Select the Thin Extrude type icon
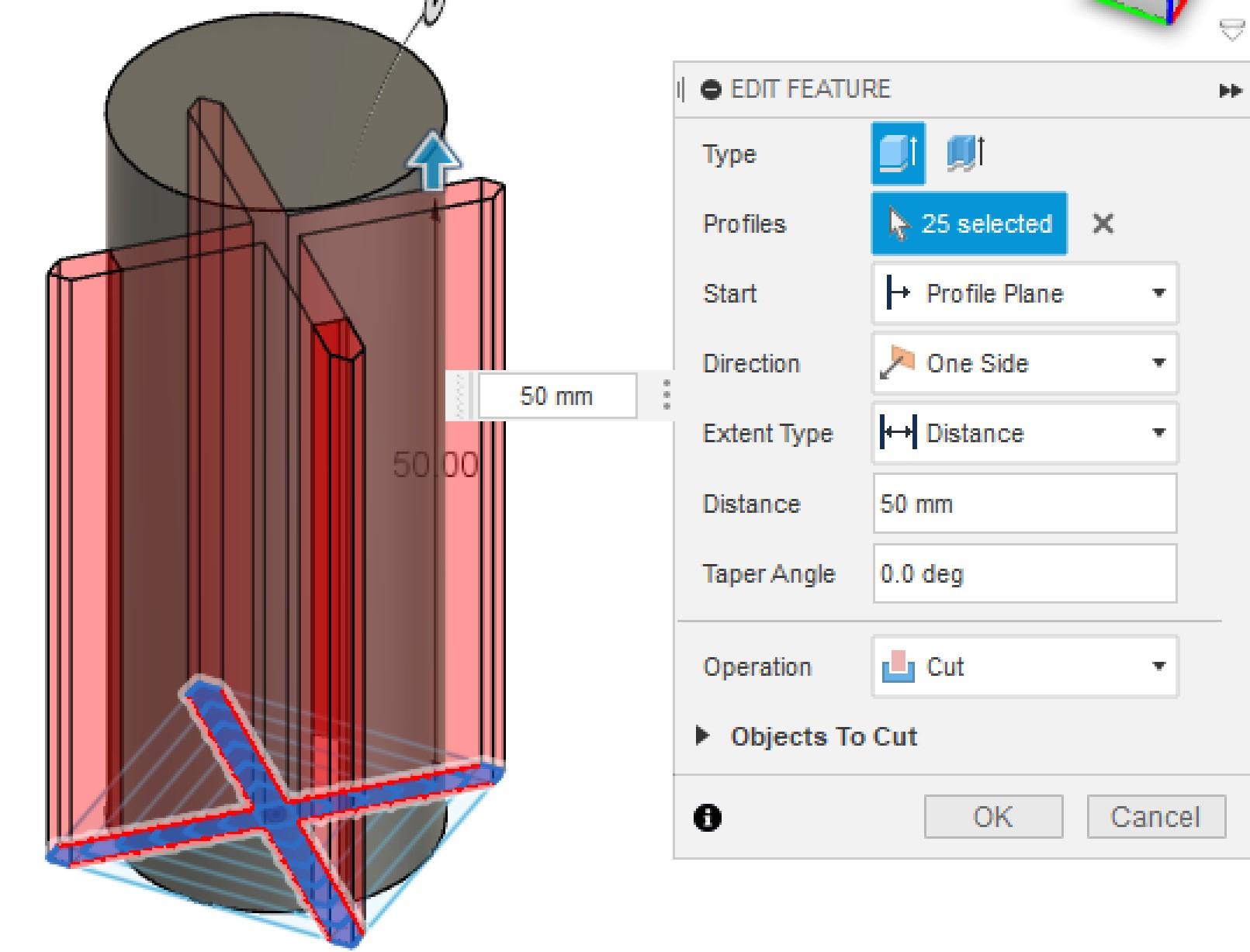Image resolution: width=1250 pixels, height=952 pixels. point(965,153)
